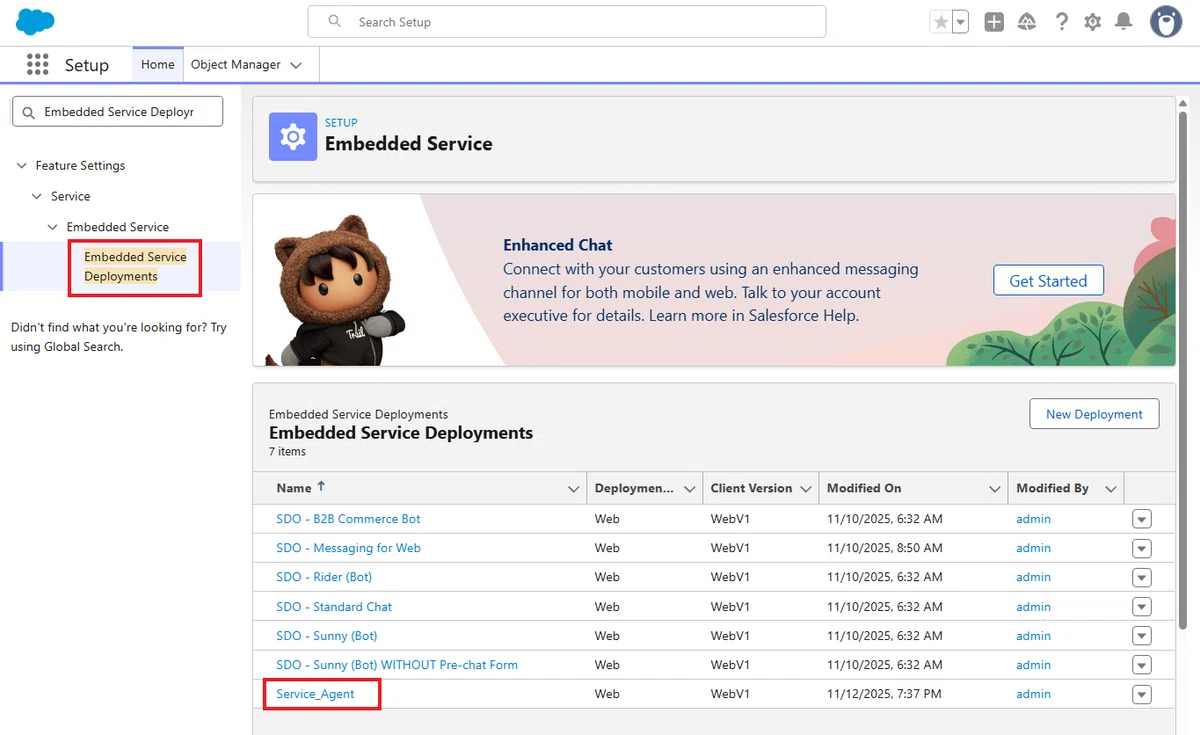The width and height of the screenshot is (1200, 735).
Task: Open the Modified By column menu chevron
Action: click(x=1111, y=489)
